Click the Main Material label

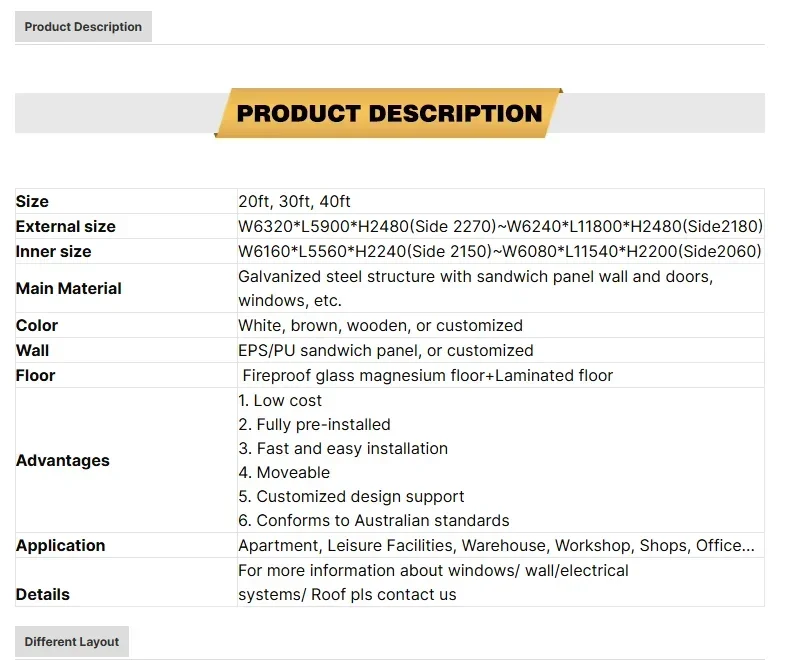point(69,288)
